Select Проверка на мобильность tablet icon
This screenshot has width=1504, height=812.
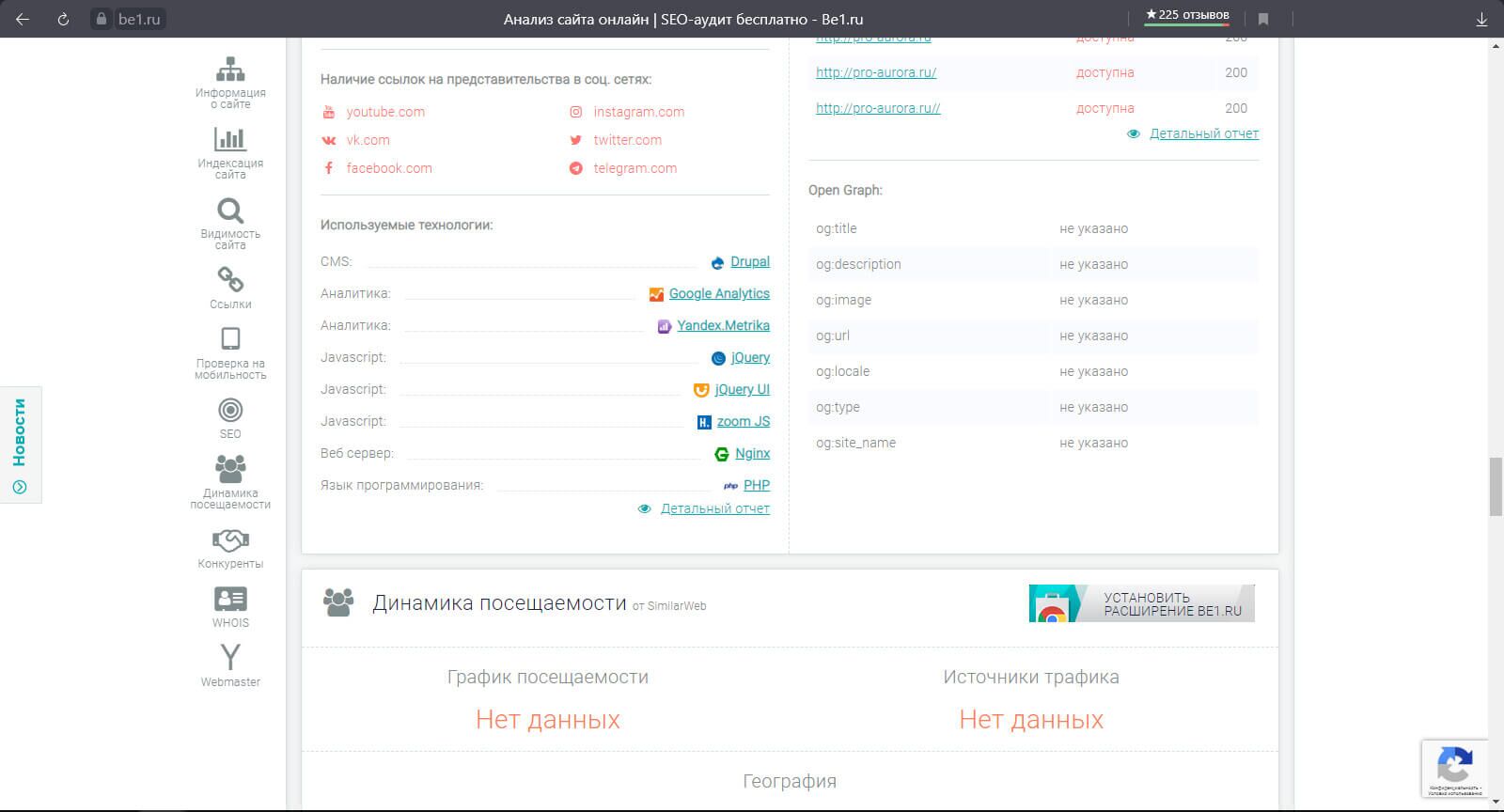[230, 339]
